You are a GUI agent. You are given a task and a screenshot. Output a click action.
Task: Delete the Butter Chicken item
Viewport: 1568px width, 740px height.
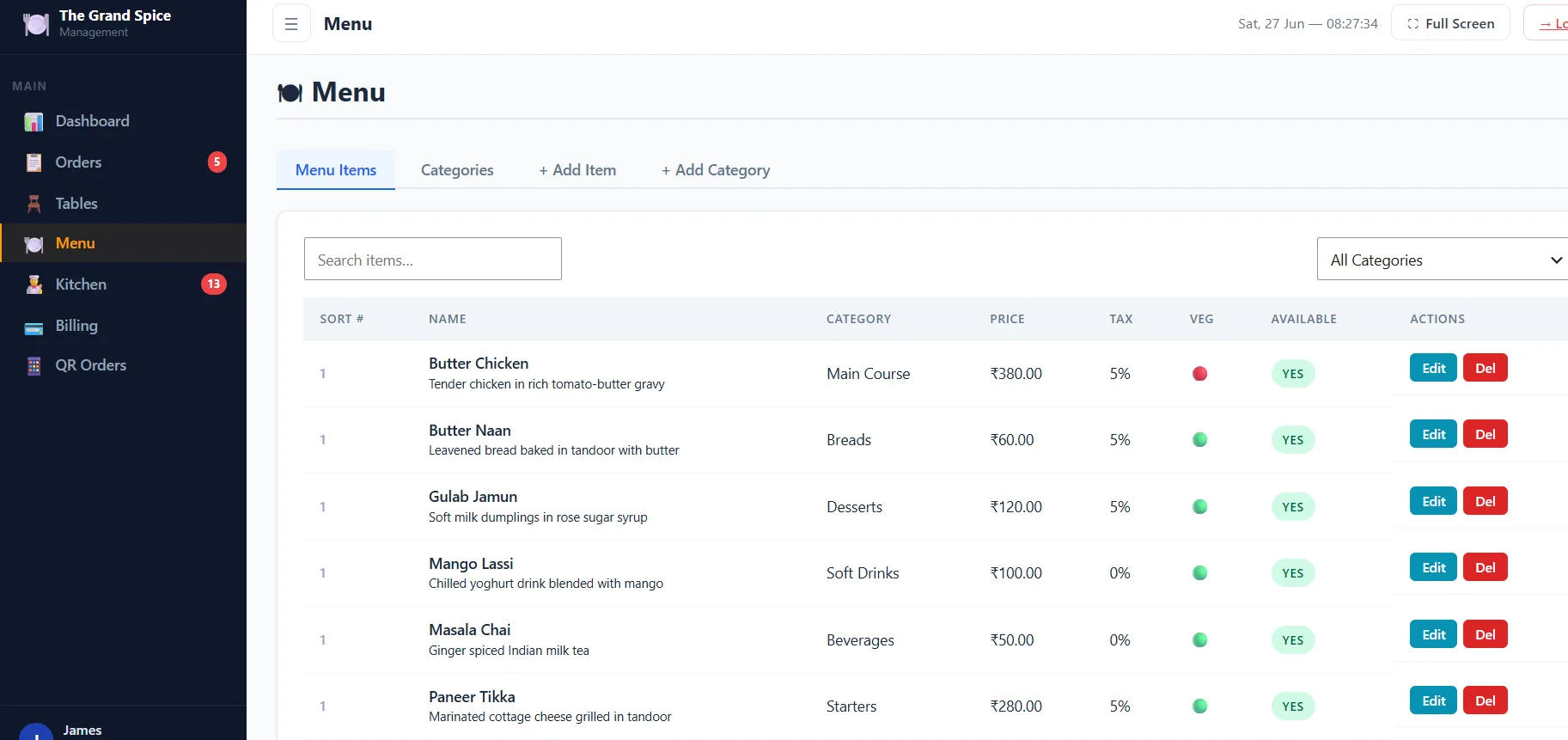tap(1486, 368)
